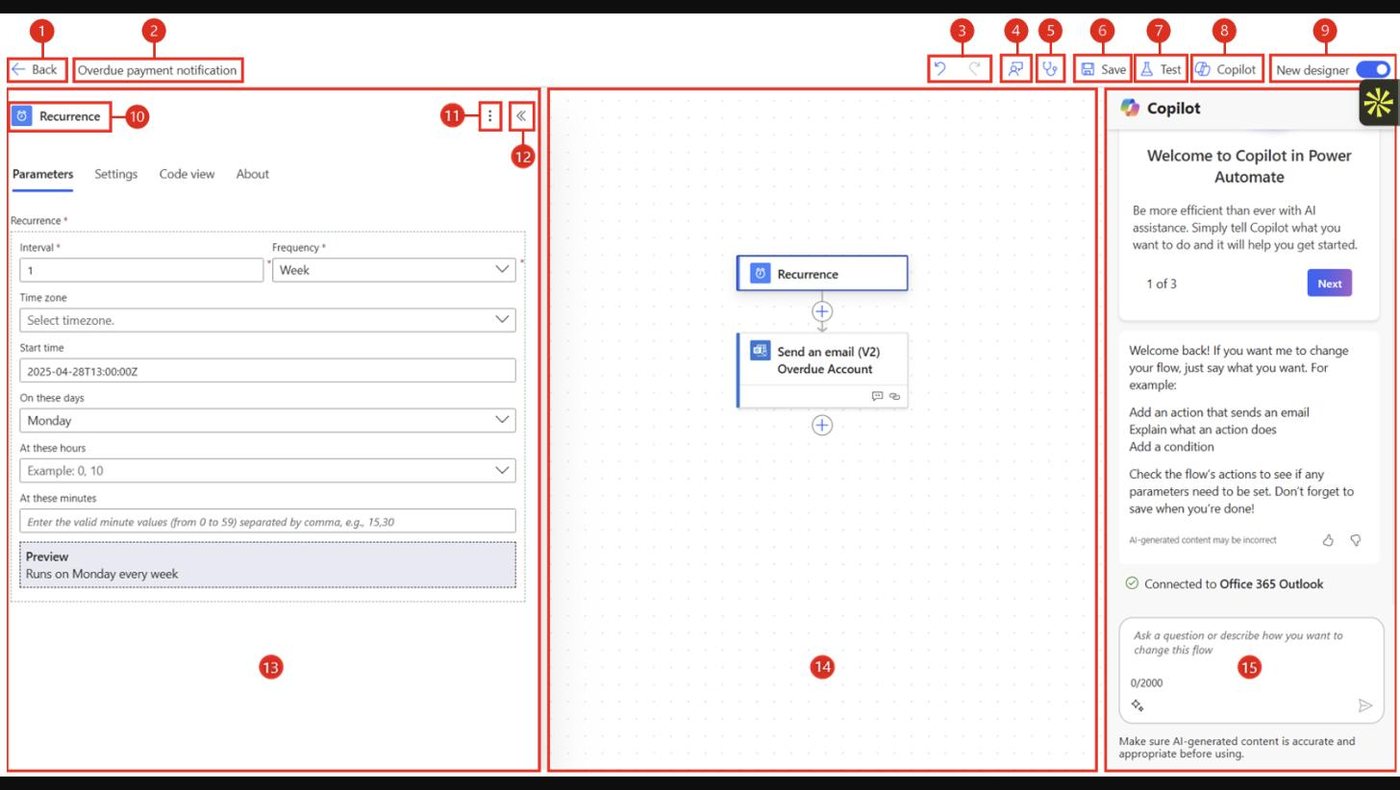1400x790 pixels.
Task: Click 'Add a condition' example text
Action: click(1172, 447)
